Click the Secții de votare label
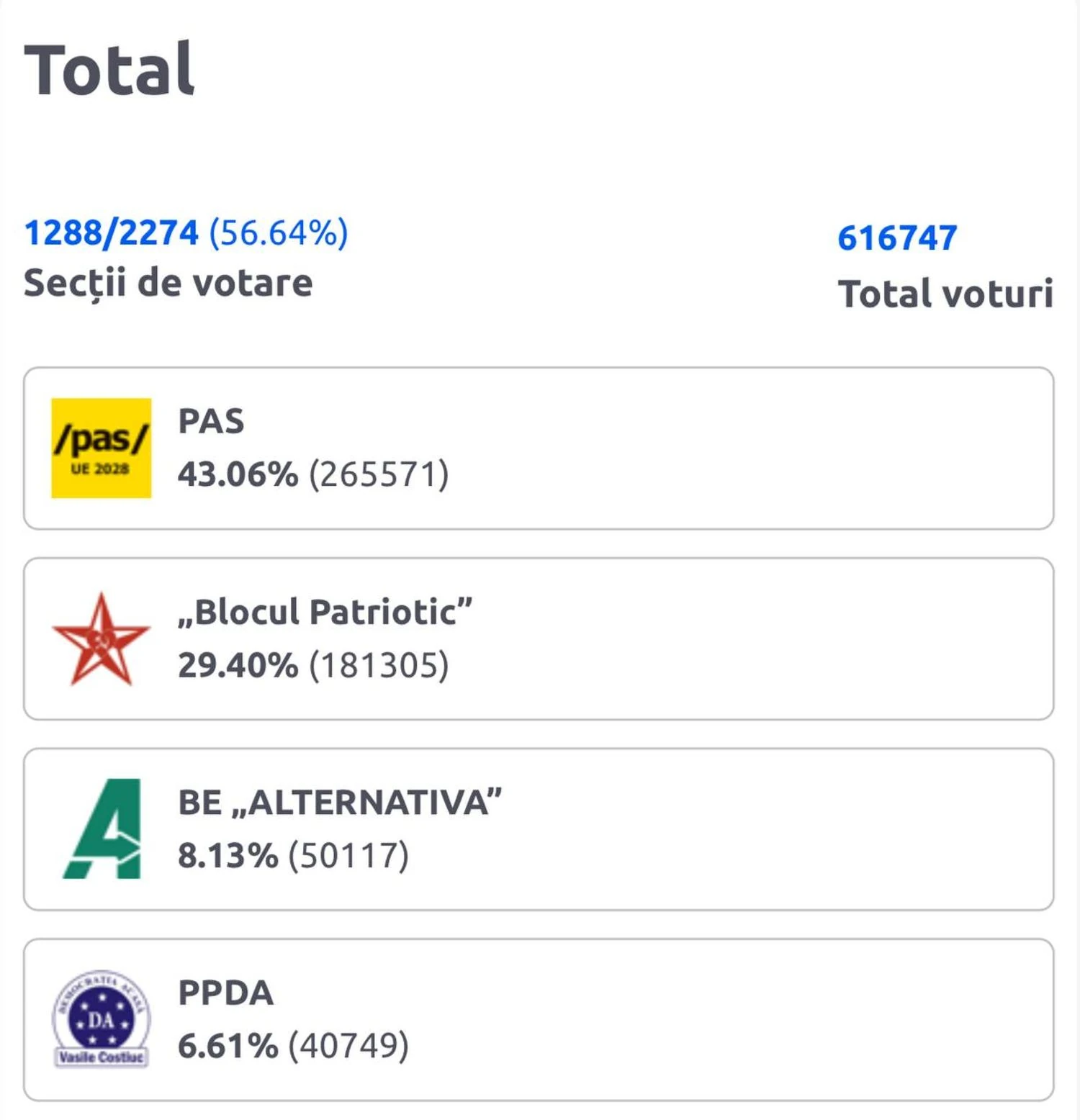The width and height of the screenshot is (1080, 1120). [x=168, y=282]
